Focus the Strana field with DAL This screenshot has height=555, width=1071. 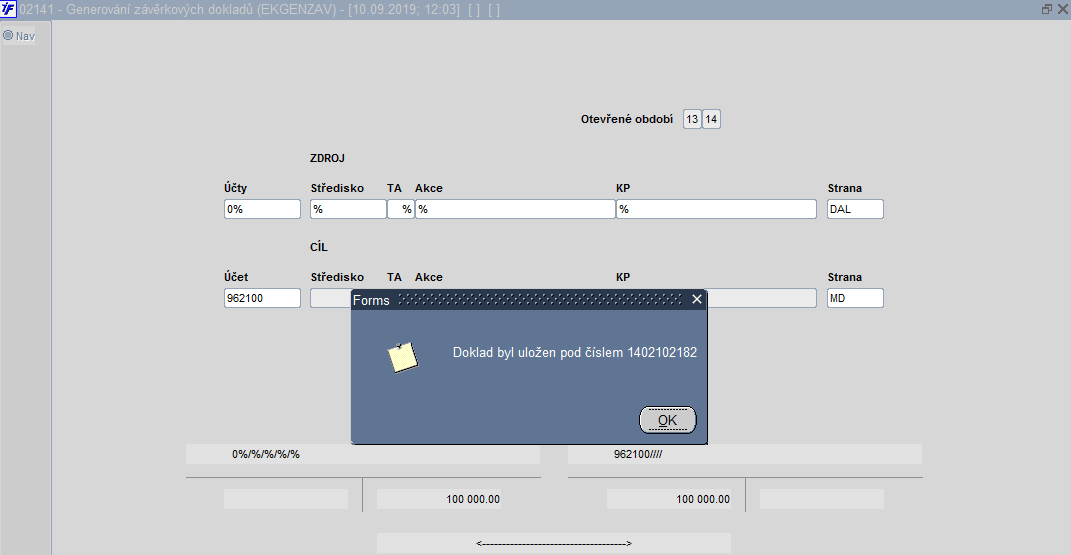click(855, 209)
